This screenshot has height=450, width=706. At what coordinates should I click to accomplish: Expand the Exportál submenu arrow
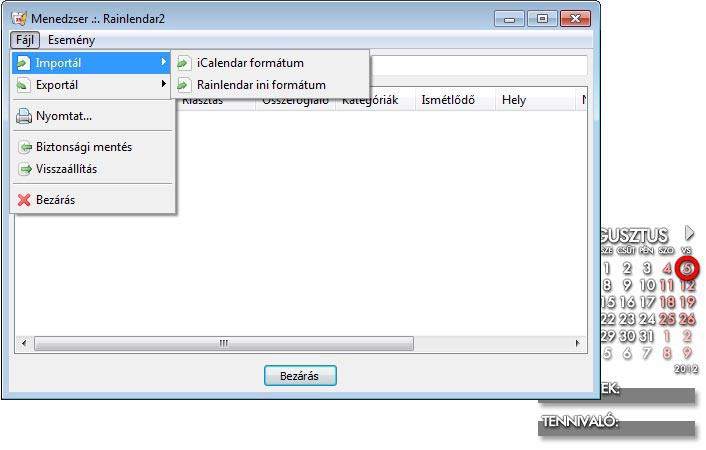coord(164,84)
